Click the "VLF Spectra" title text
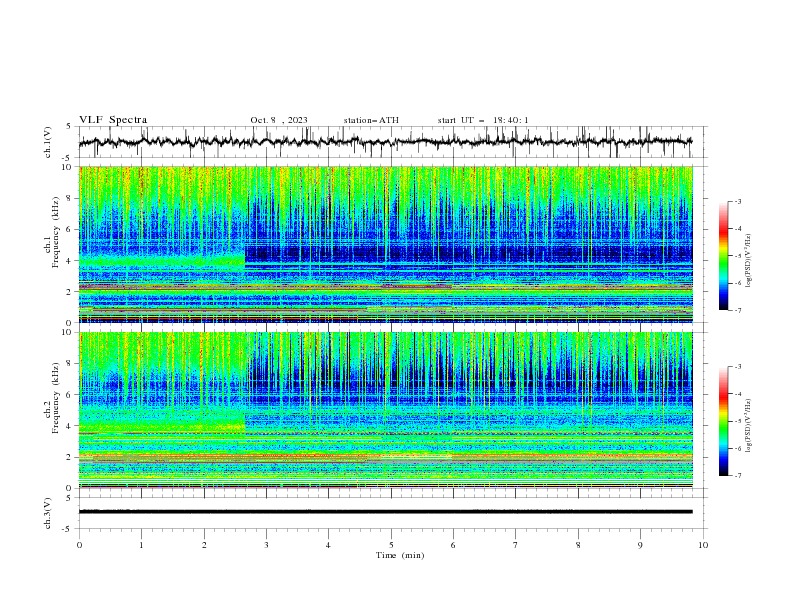The height and width of the screenshot is (612, 792). pyautogui.click(x=113, y=120)
